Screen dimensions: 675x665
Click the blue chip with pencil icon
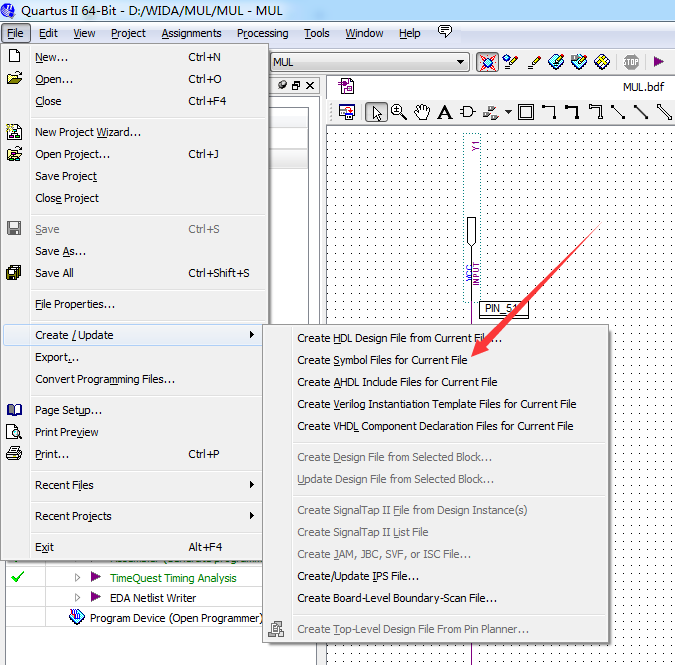(556, 62)
